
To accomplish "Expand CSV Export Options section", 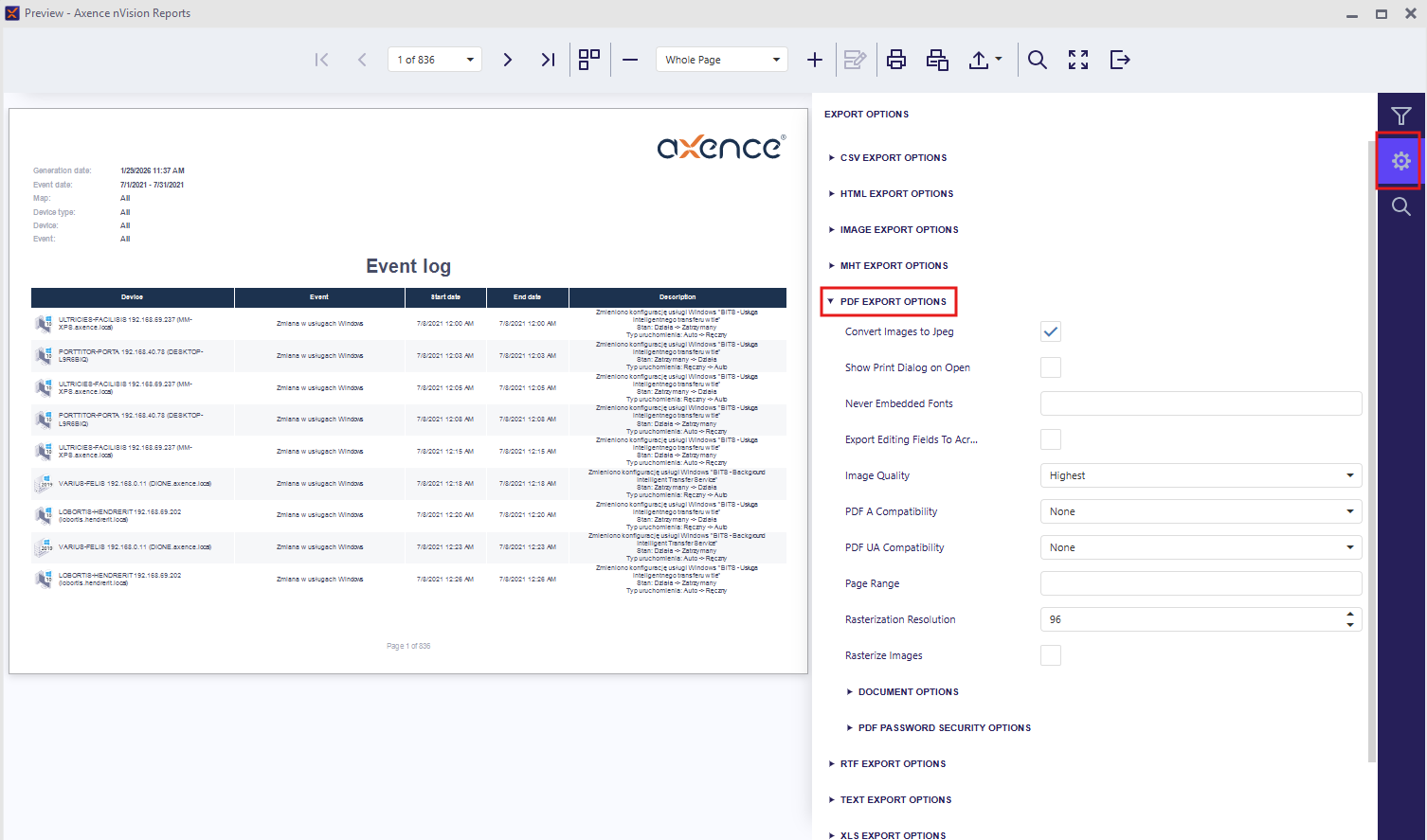I will pos(893,158).
